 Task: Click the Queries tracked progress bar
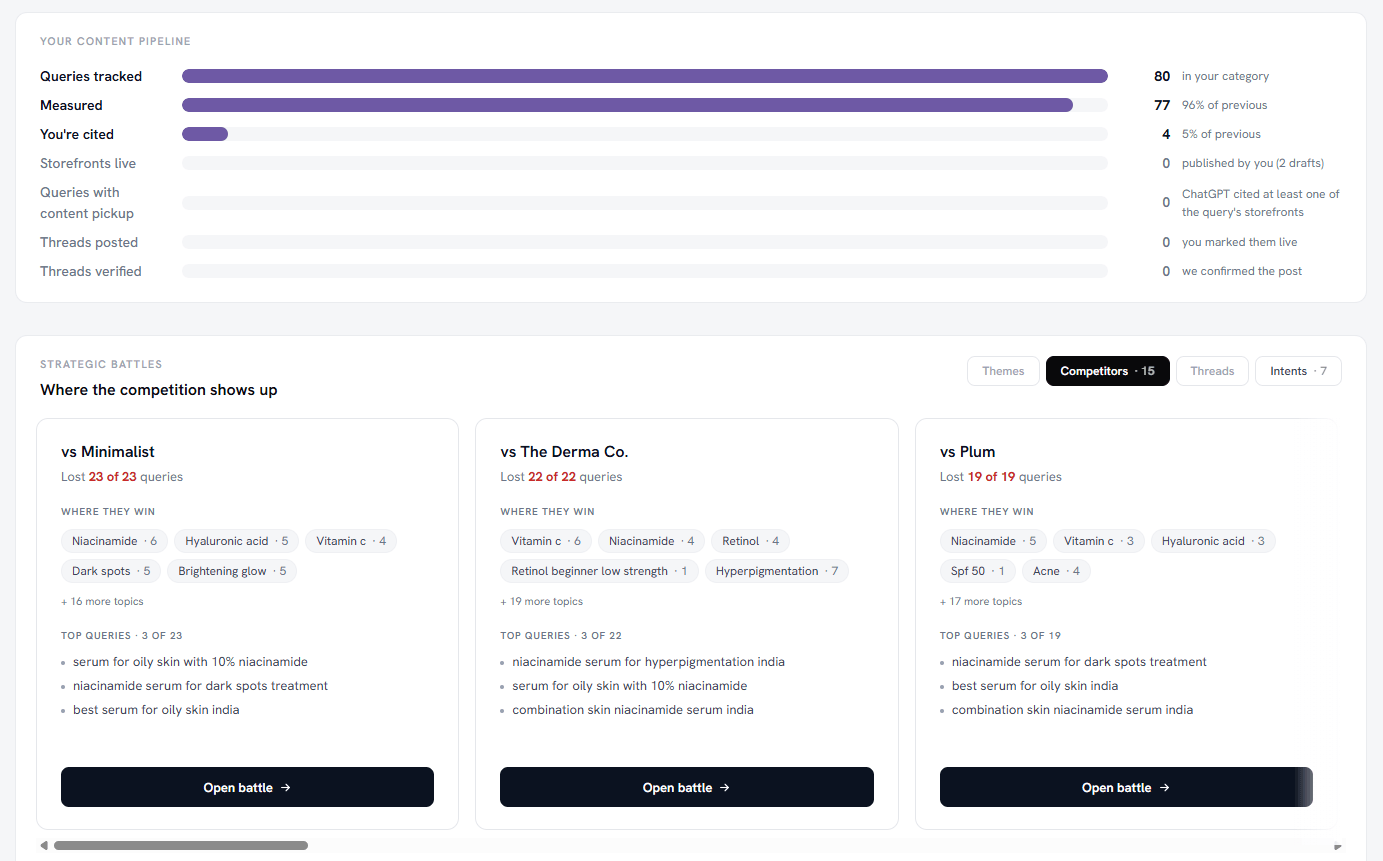(x=645, y=76)
